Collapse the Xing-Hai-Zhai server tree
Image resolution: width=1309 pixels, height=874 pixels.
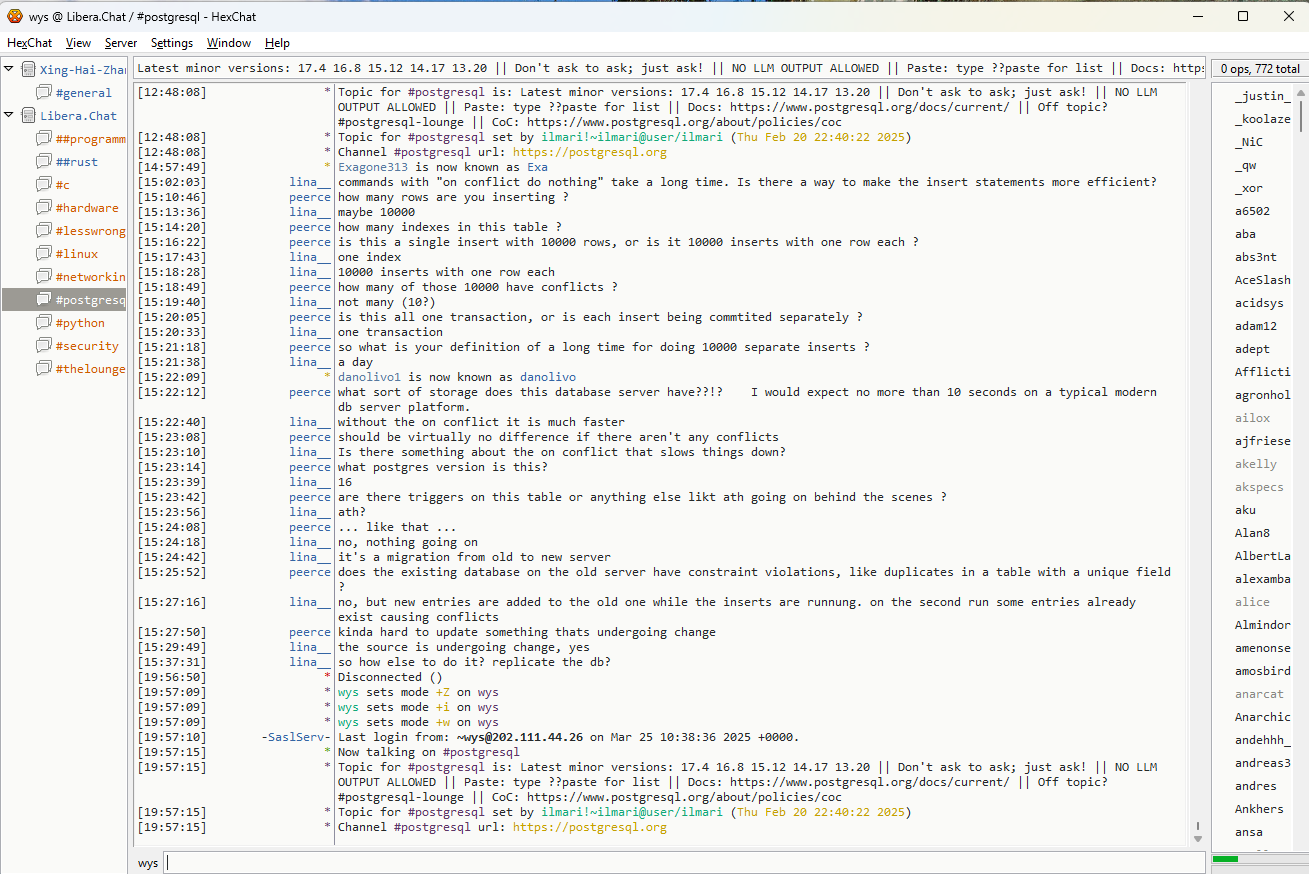coord(9,69)
